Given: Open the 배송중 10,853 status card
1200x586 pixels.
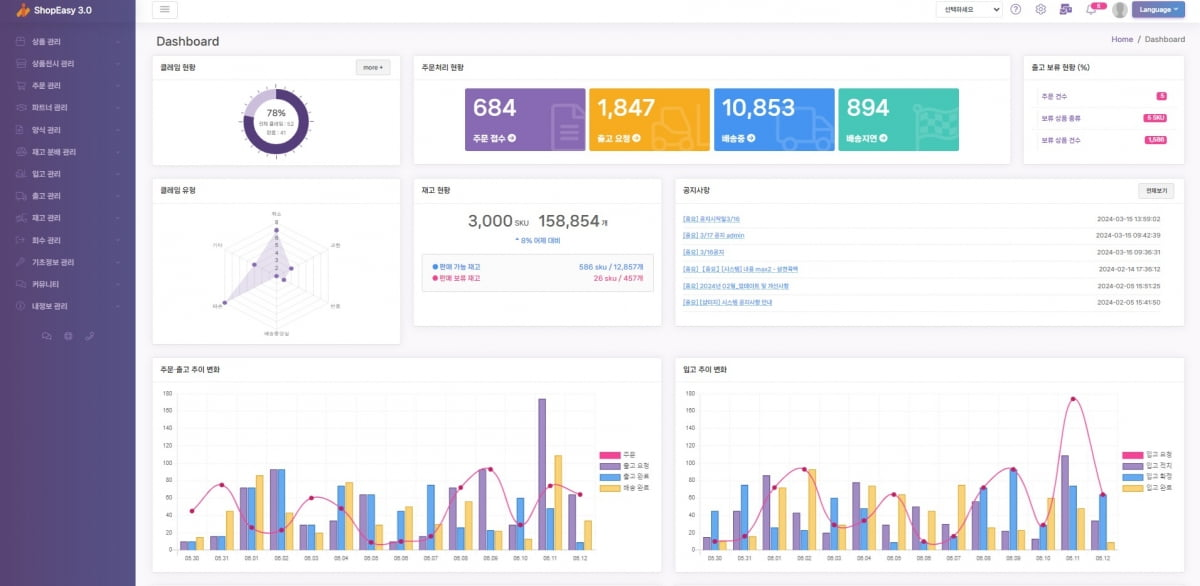Looking at the screenshot, I should (x=774, y=120).
